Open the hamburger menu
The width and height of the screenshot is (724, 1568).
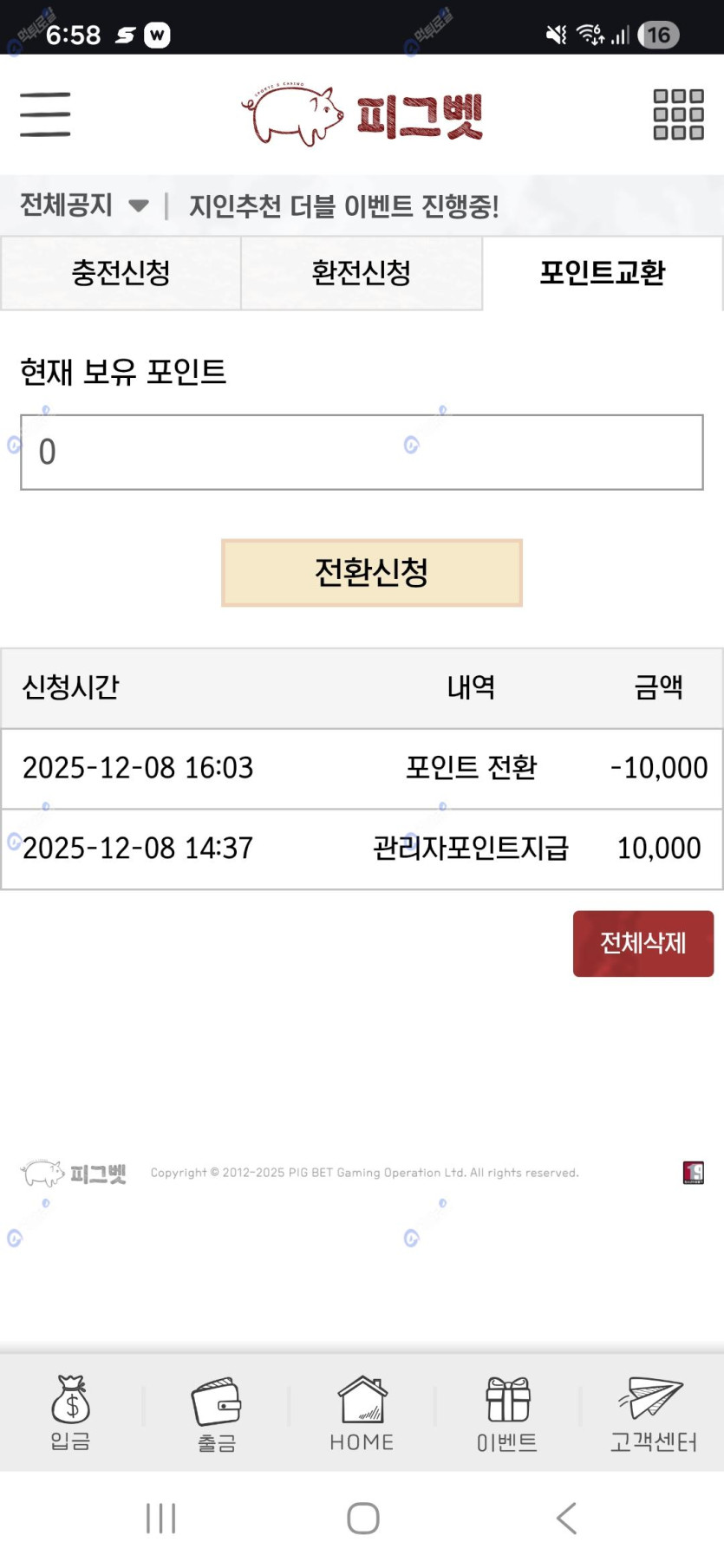click(x=45, y=114)
